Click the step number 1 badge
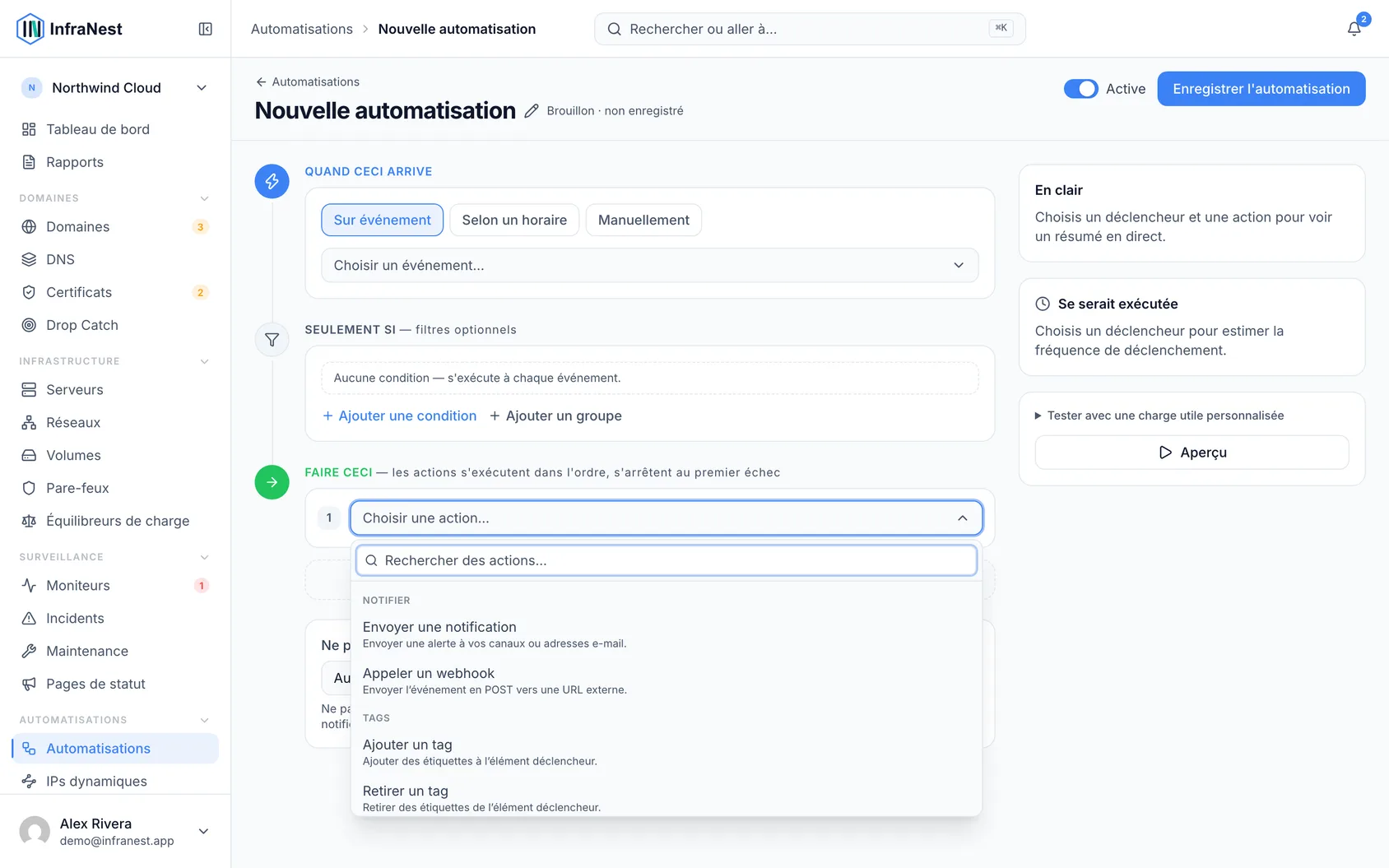The height and width of the screenshot is (868, 1389). 328,518
